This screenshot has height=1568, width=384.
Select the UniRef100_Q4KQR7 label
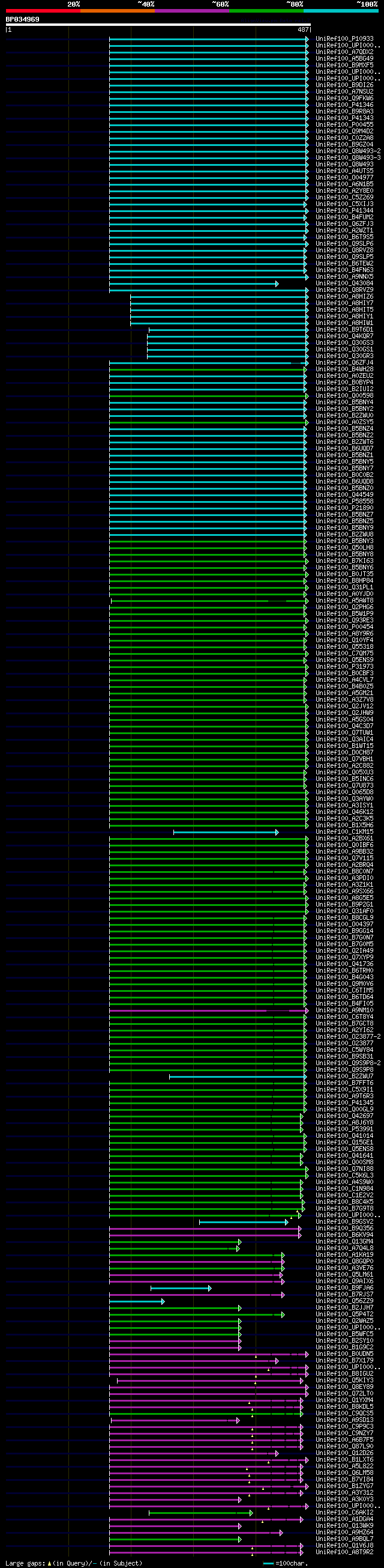344,336
